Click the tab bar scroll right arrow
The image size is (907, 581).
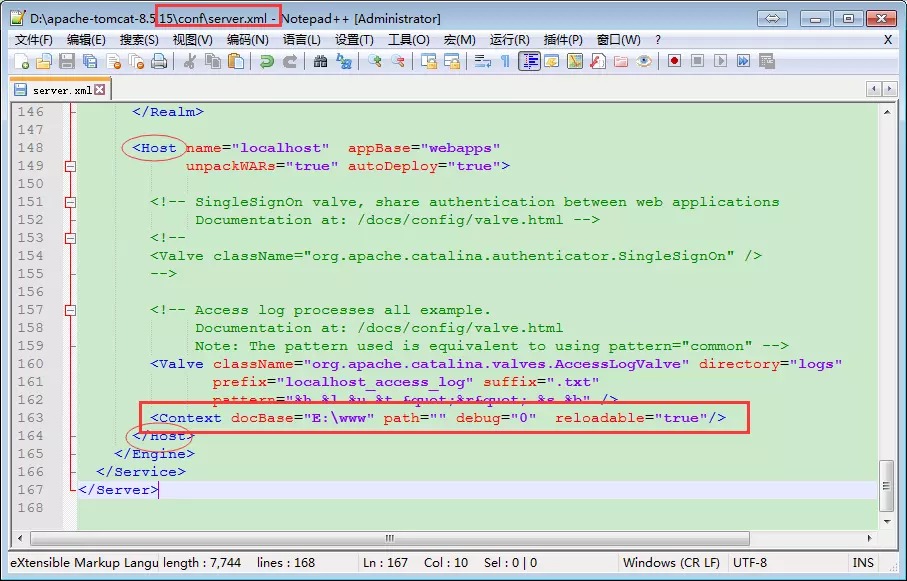(x=890, y=89)
